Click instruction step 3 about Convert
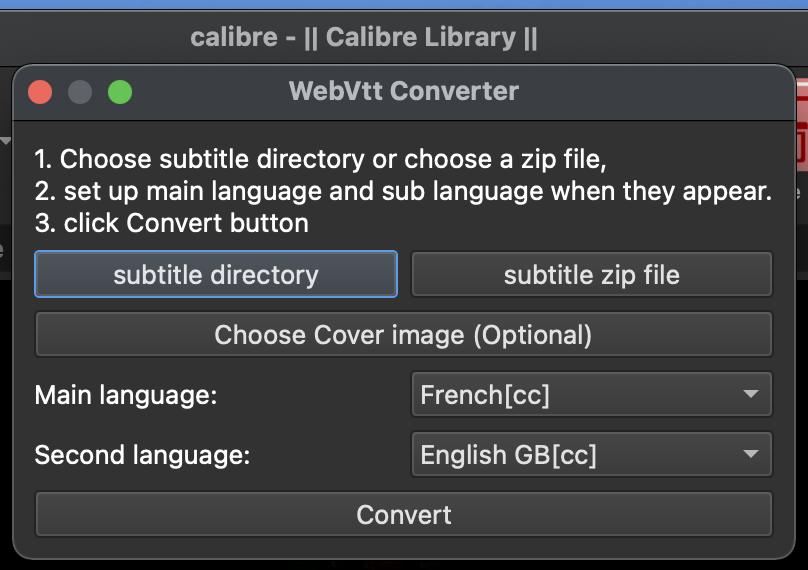Viewport: 808px width, 570px height. (172, 223)
